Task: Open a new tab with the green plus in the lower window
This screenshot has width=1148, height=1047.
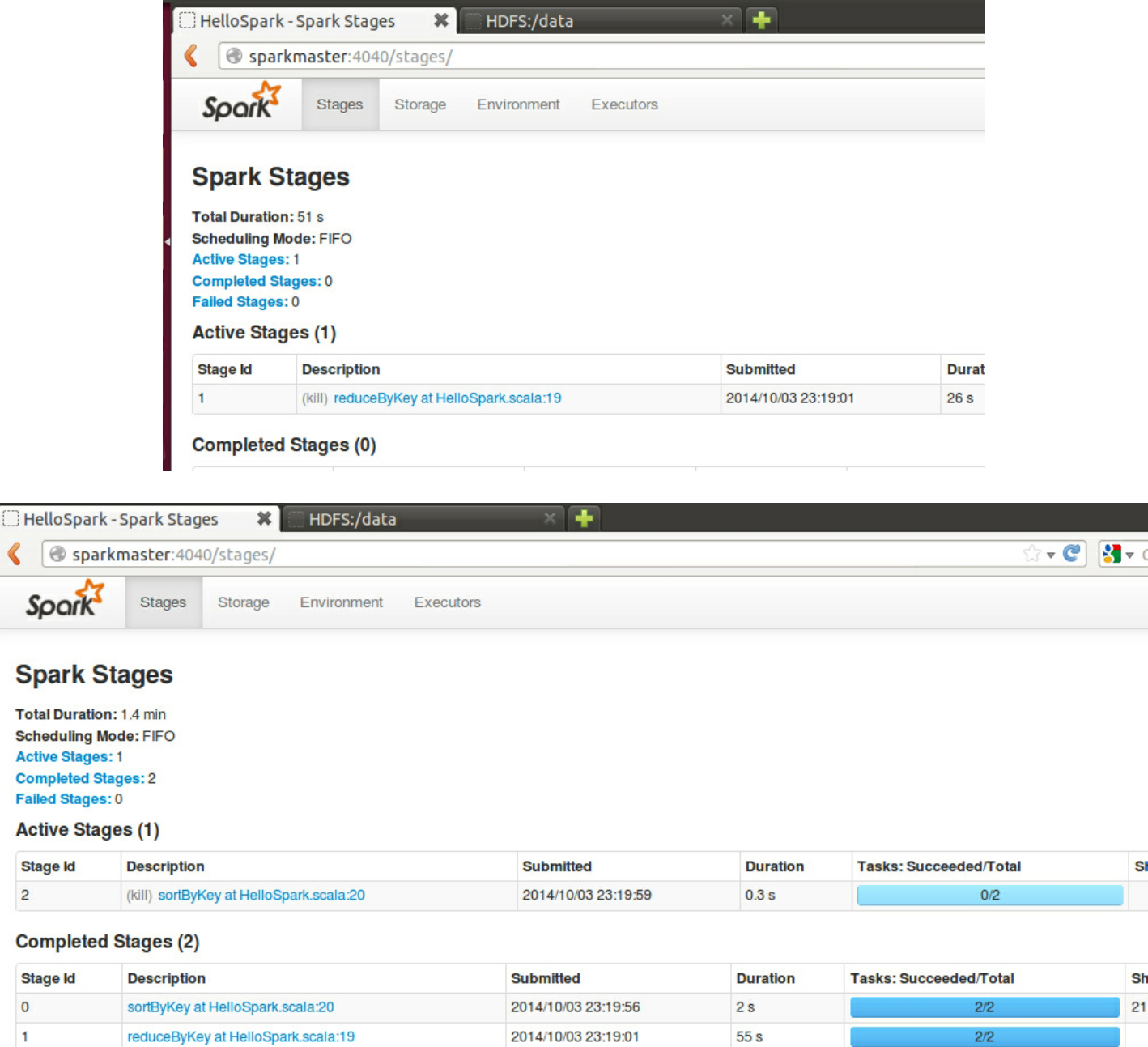Action: [584, 518]
